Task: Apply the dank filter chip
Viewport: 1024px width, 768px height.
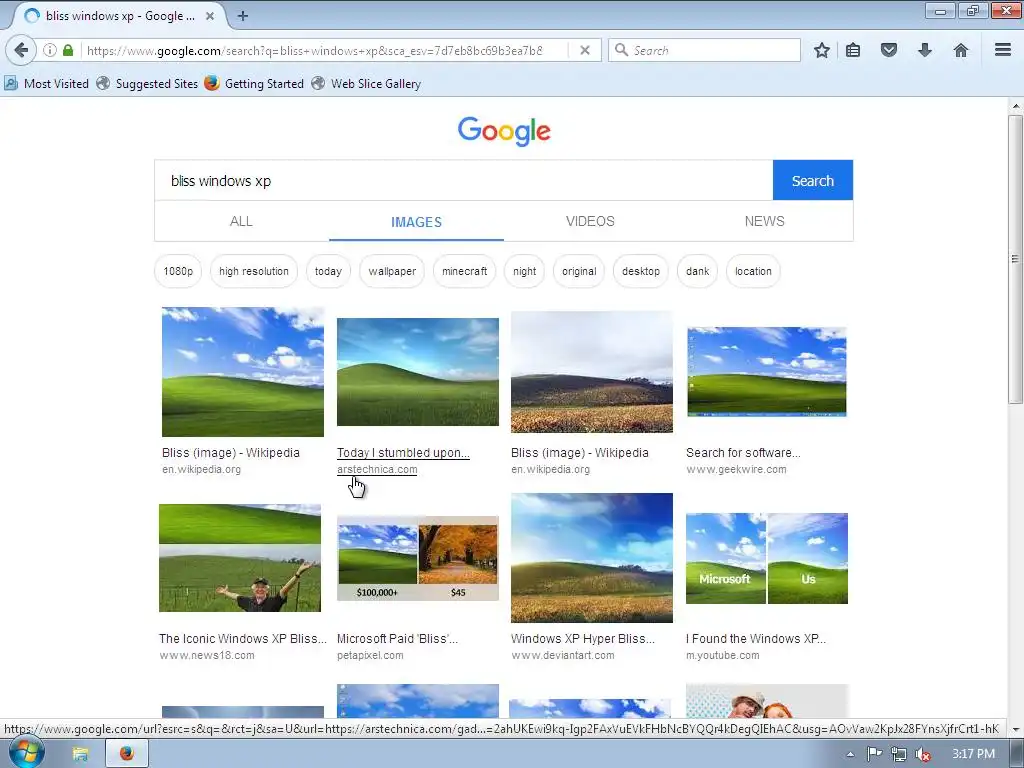Action: 697,271
